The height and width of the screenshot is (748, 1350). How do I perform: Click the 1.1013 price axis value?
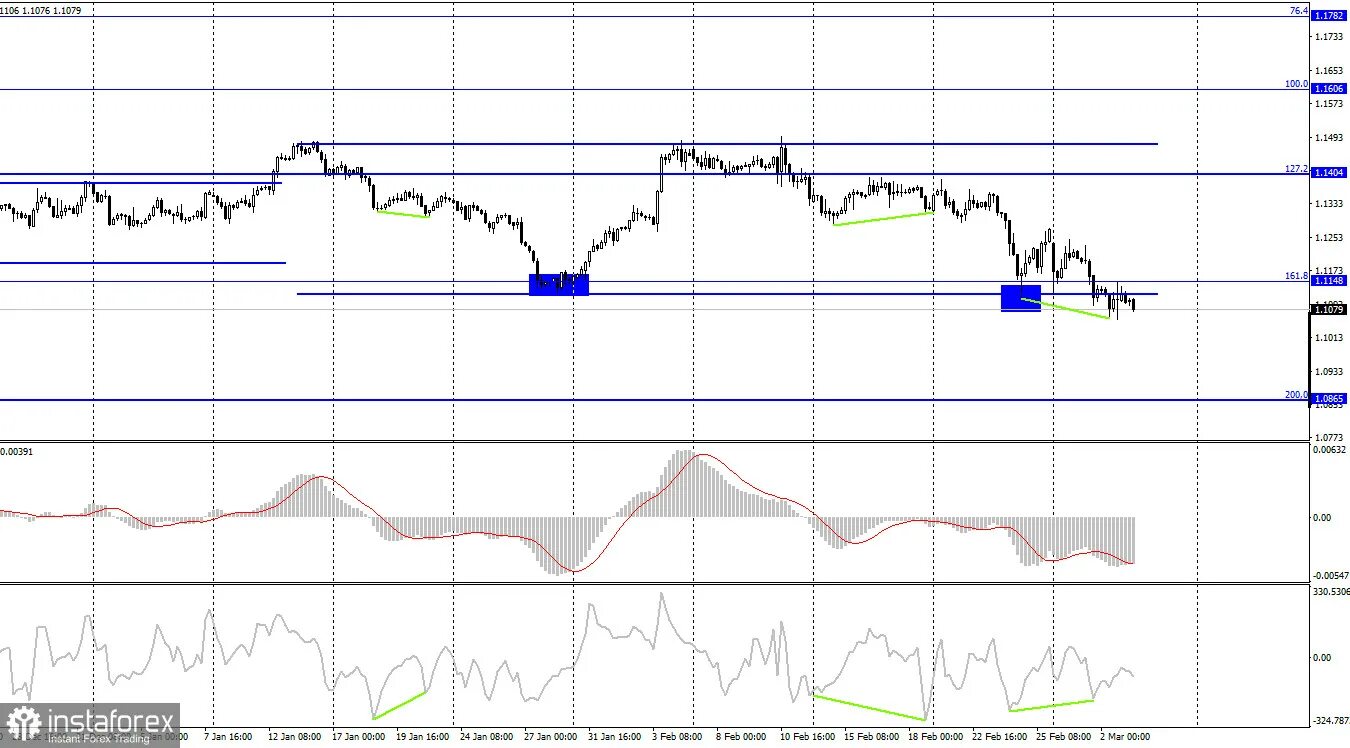1329,338
